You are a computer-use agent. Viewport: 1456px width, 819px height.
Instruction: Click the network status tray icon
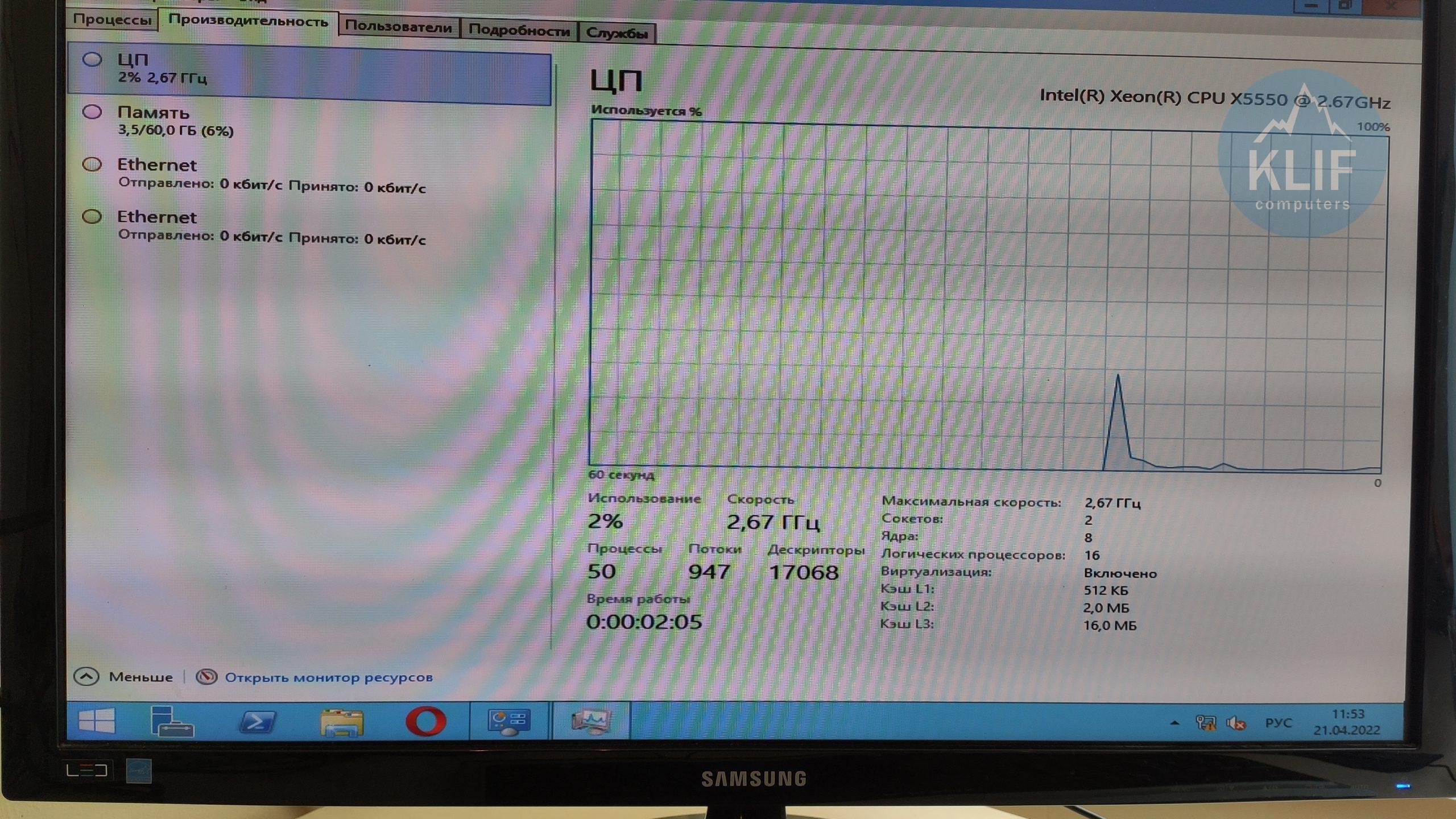pos(1205,723)
